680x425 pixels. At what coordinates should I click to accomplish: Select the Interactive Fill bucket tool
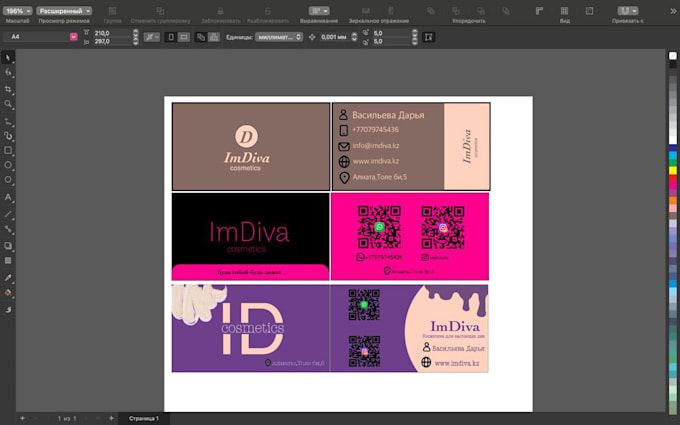tap(8, 293)
